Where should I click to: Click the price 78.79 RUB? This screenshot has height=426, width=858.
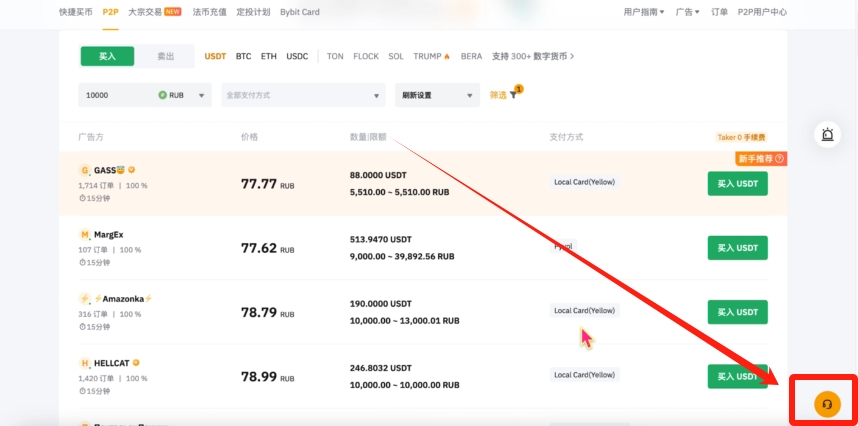tap(268, 312)
